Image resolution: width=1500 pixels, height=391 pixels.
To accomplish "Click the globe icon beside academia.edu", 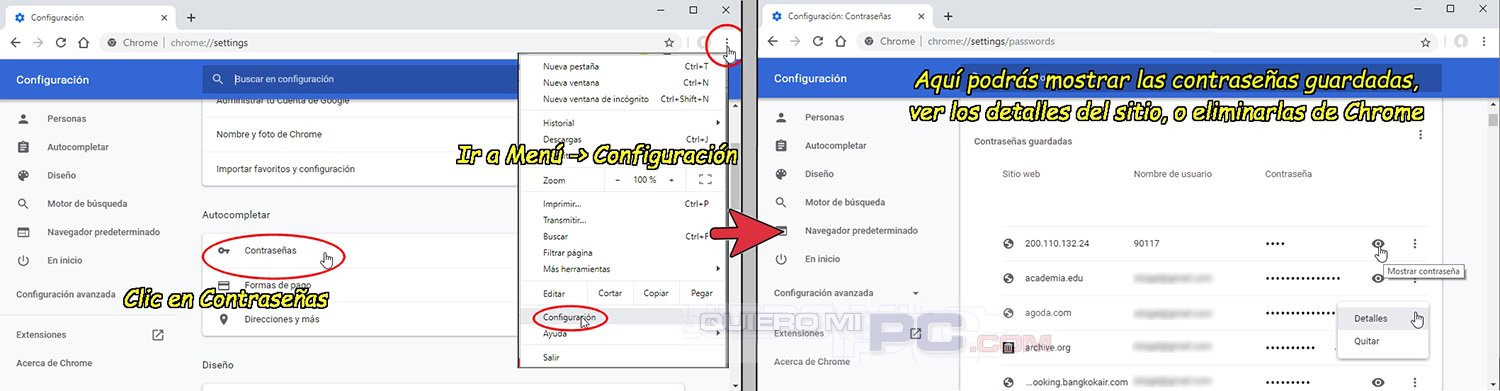I will tap(1008, 278).
